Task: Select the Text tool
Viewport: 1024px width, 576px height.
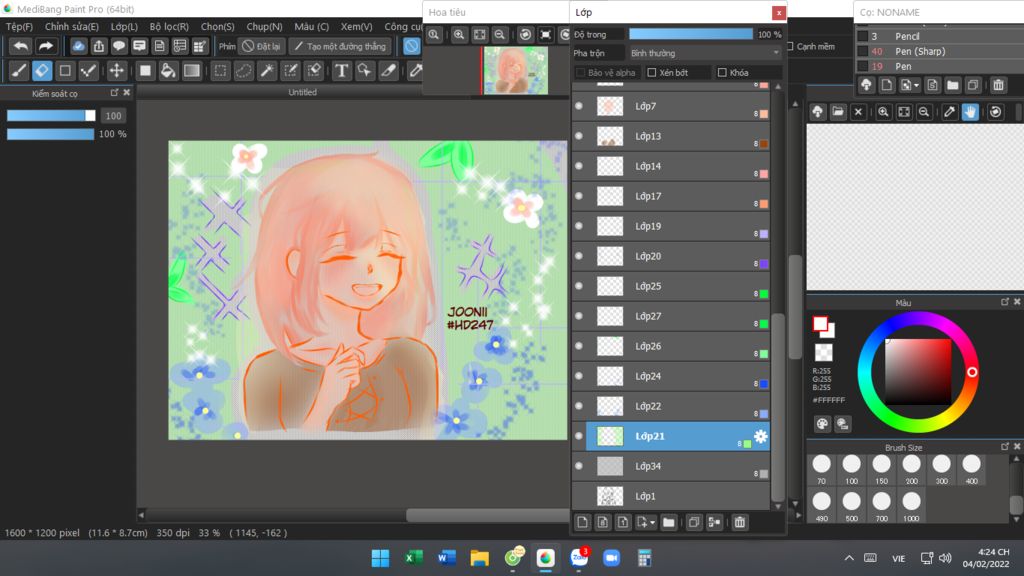Action: tap(341, 71)
